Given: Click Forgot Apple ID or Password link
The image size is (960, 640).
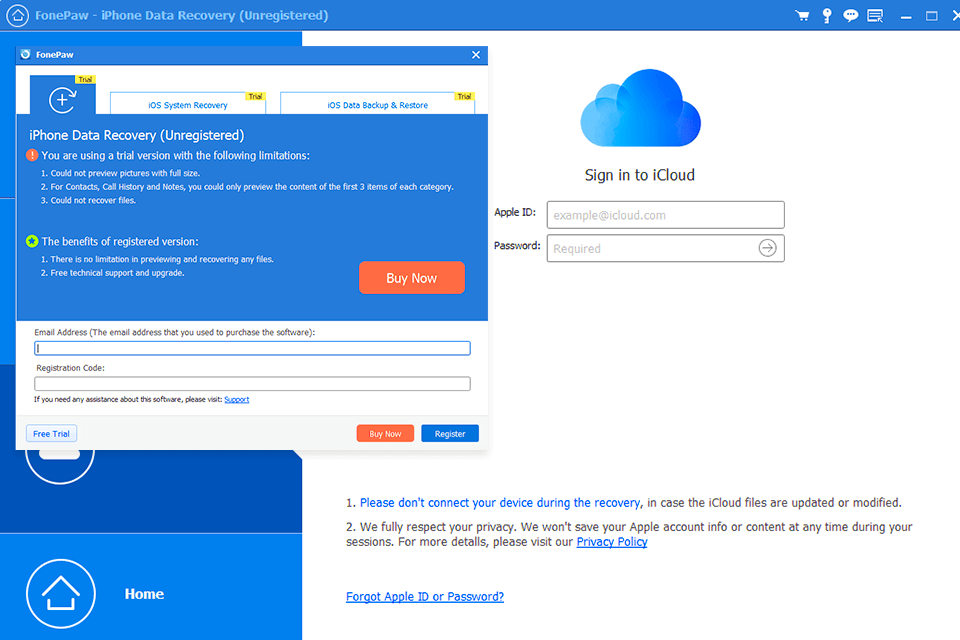Looking at the screenshot, I should tap(425, 597).
